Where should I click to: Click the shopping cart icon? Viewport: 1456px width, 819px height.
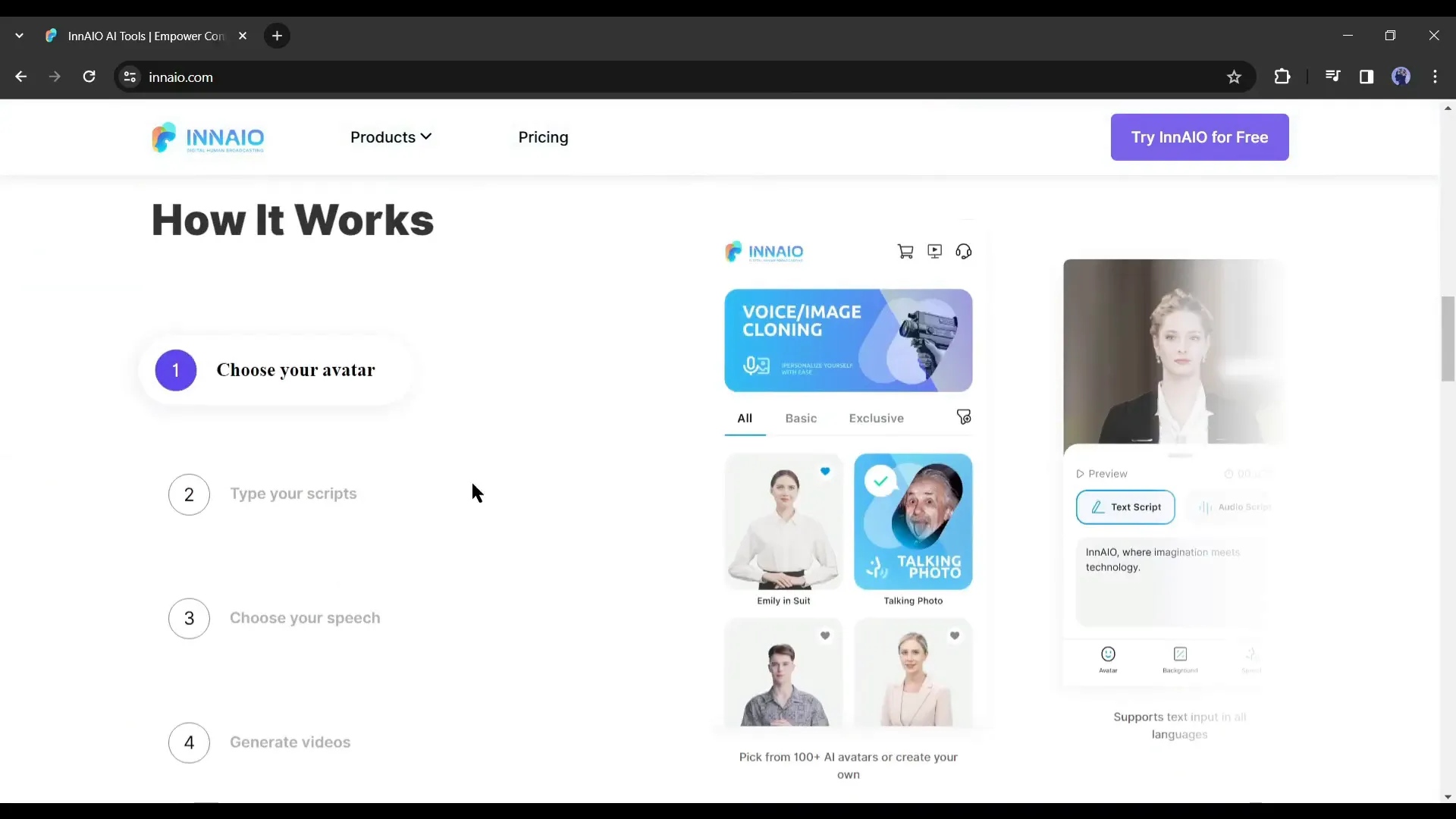pyautogui.click(x=906, y=252)
